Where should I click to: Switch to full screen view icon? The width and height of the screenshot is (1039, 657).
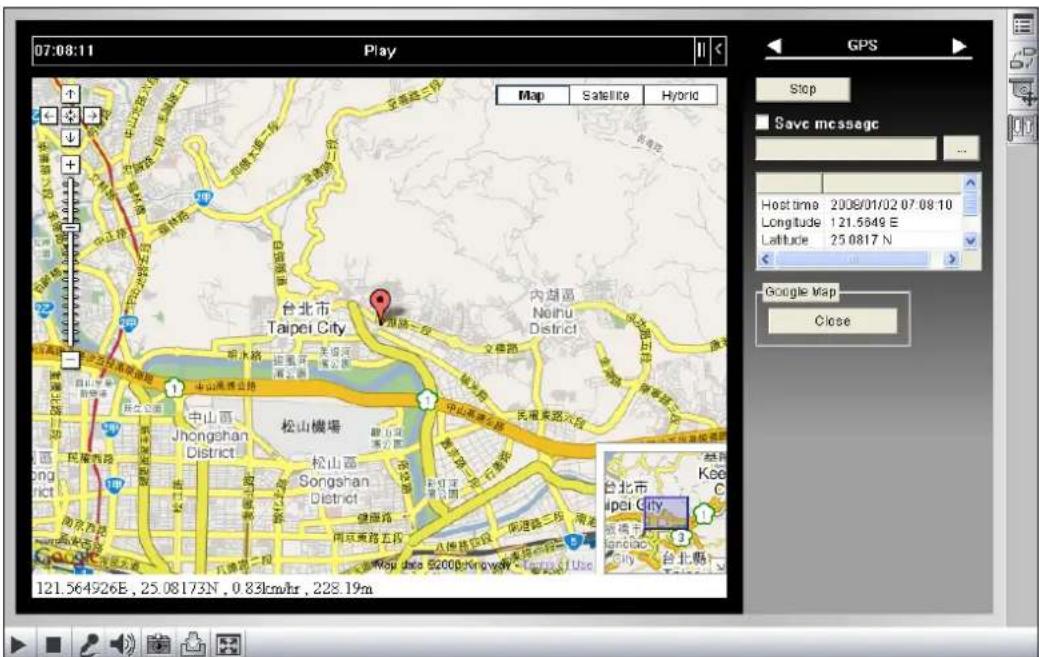pyautogui.click(x=228, y=644)
